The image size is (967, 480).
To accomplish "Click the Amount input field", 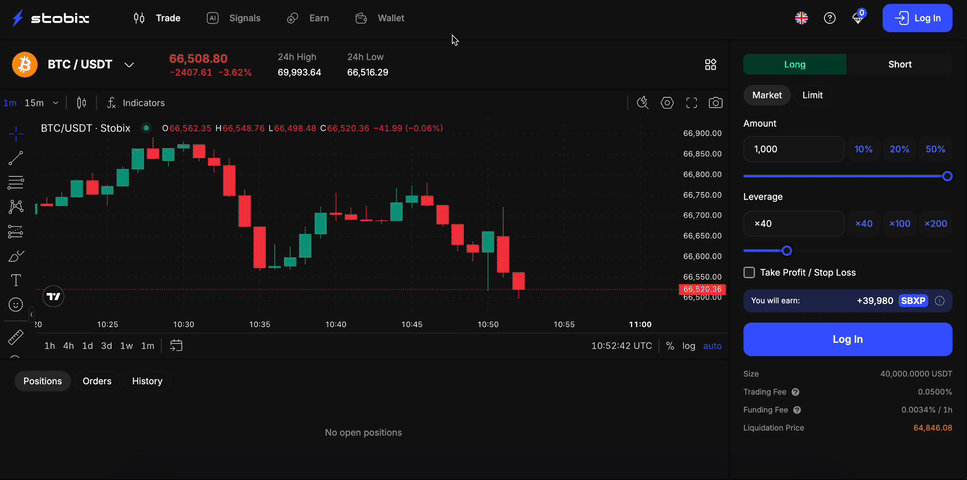I will 793,149.
